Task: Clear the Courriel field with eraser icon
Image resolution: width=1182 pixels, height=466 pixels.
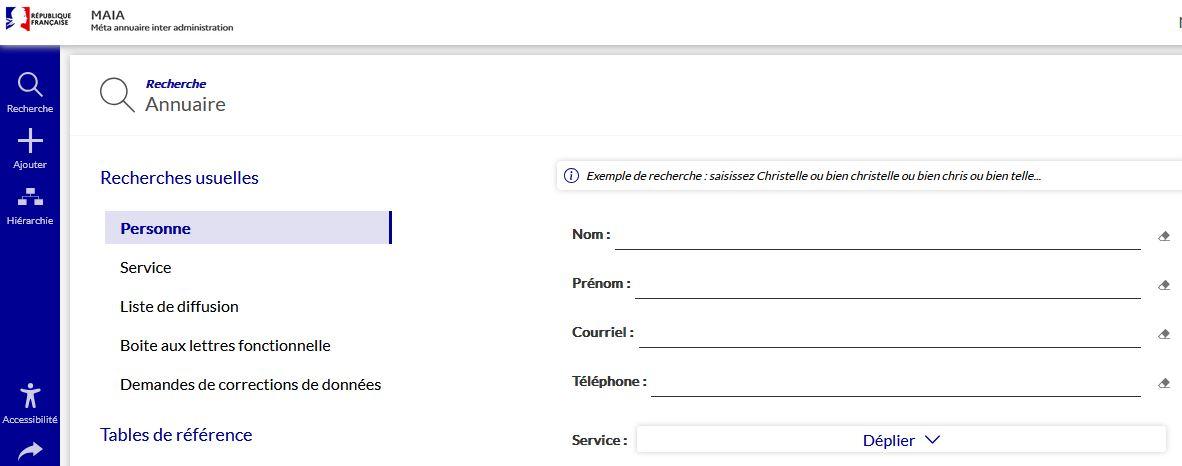Action: tap(1164, 334)
